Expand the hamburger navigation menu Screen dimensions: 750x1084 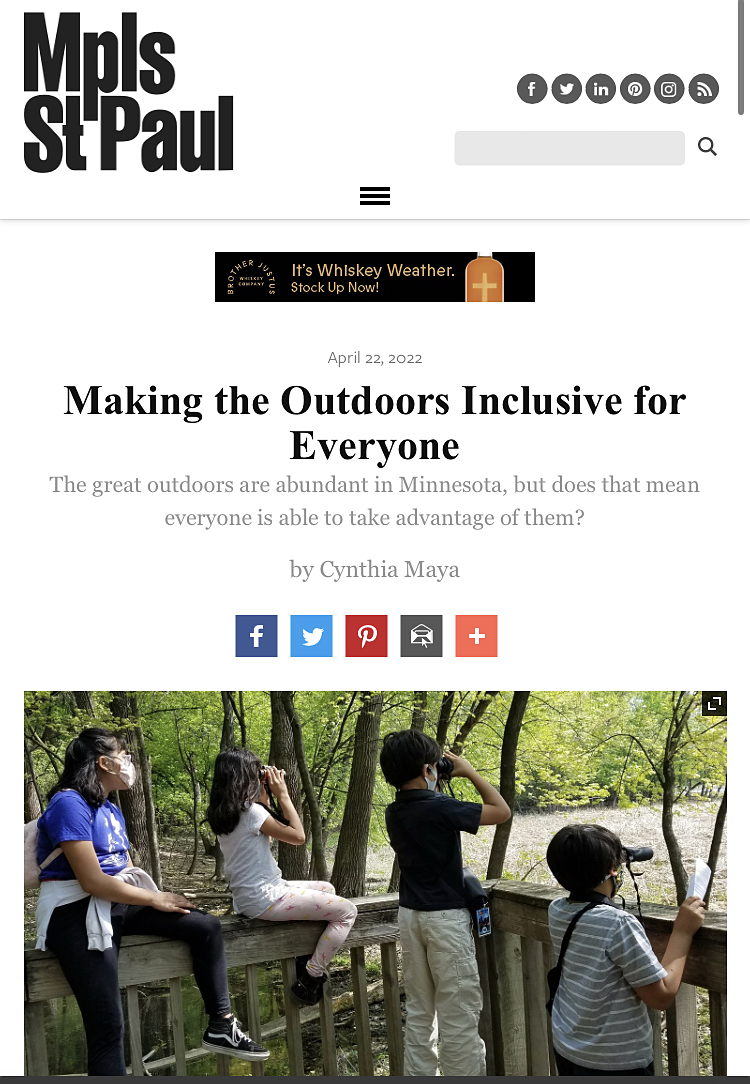coord(375,196)
